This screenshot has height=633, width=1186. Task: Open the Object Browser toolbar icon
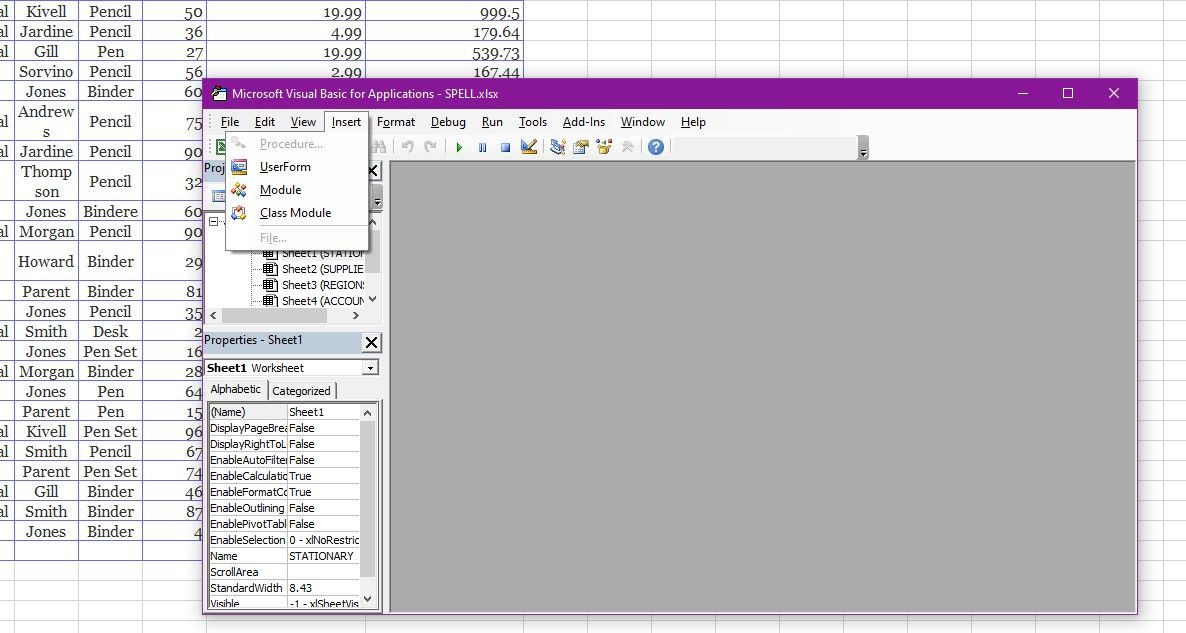coord(604,147)
